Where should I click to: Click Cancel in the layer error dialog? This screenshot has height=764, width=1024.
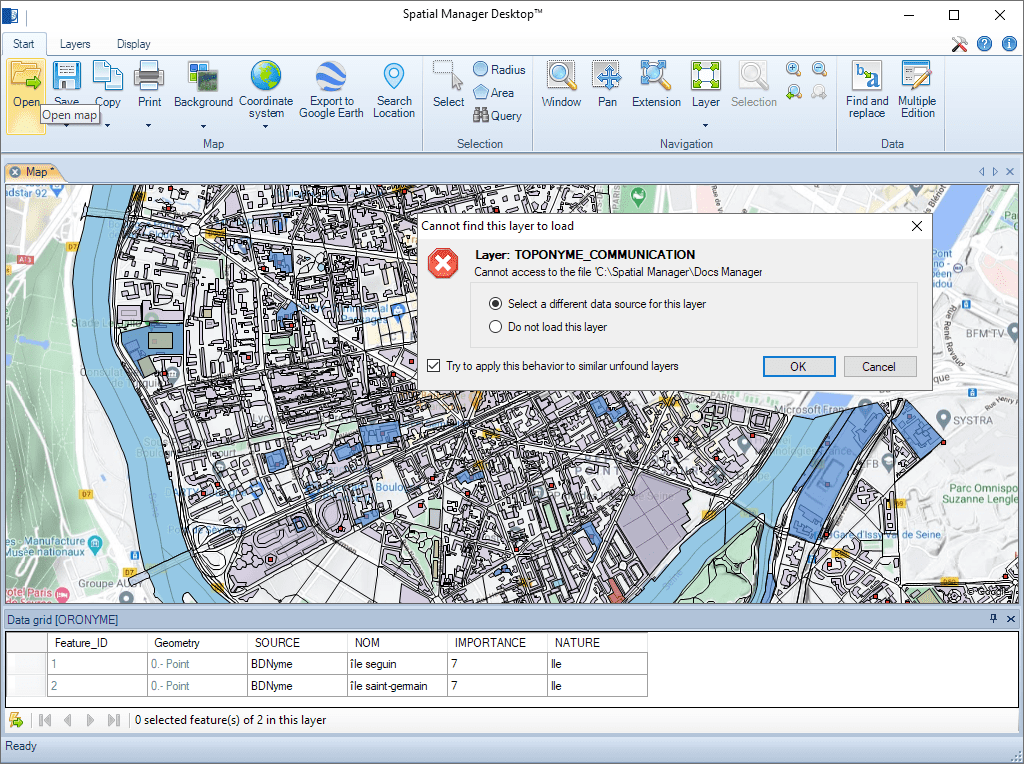click(880, 366)
